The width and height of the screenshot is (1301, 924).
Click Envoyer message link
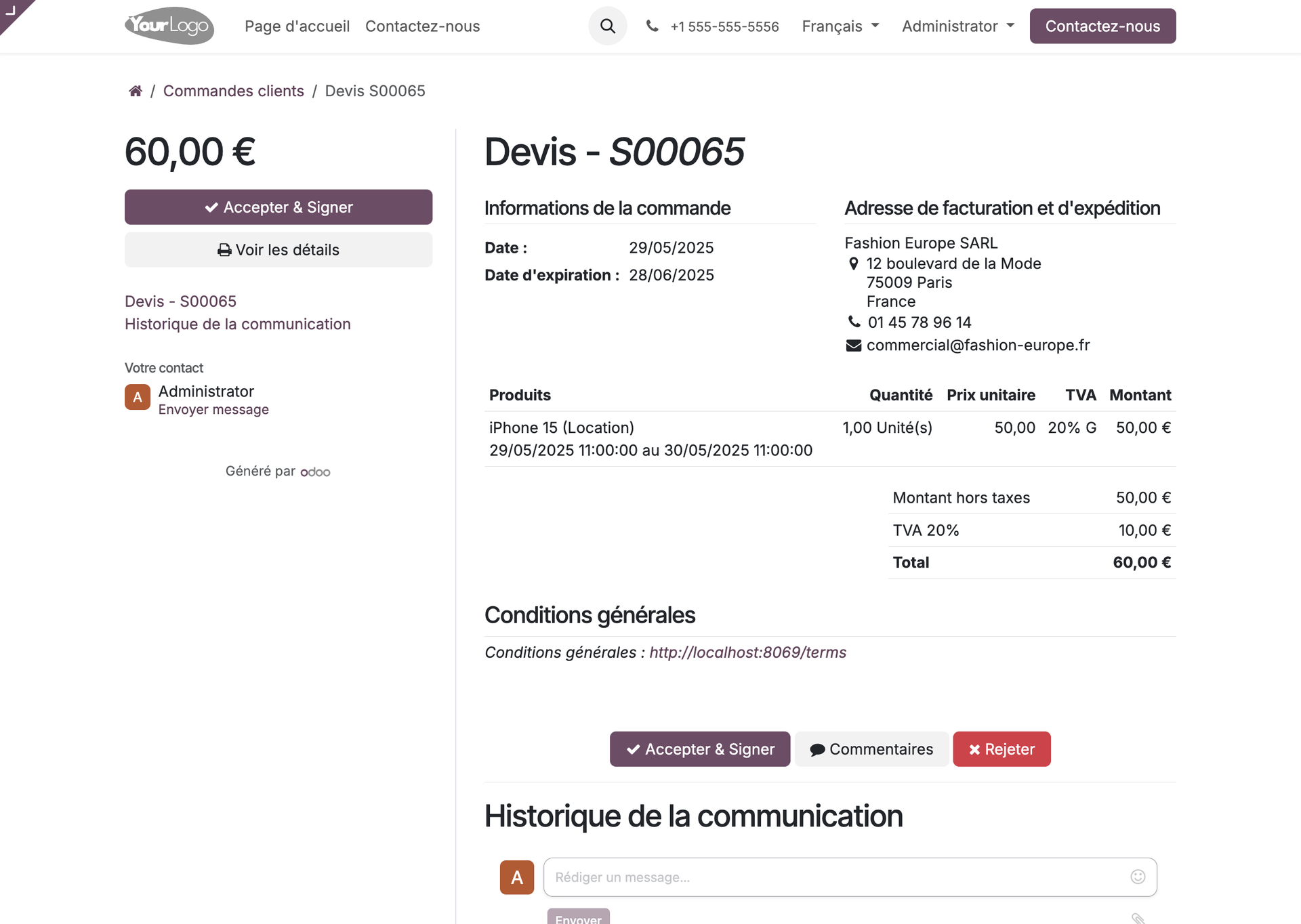pos(213,409)
